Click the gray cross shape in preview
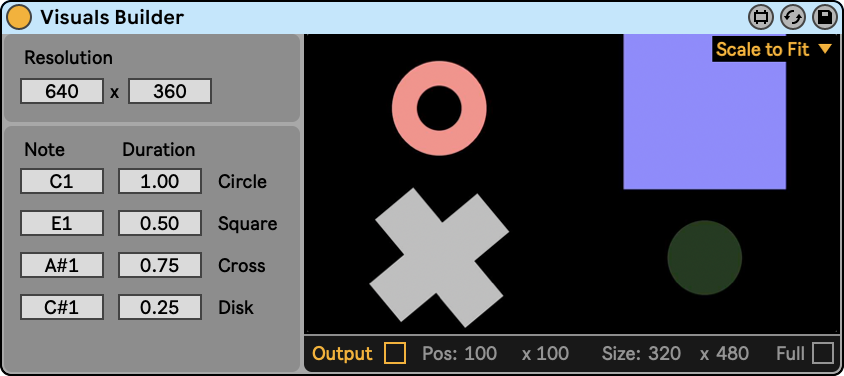844x376 pixels. (x=439, y=258)
